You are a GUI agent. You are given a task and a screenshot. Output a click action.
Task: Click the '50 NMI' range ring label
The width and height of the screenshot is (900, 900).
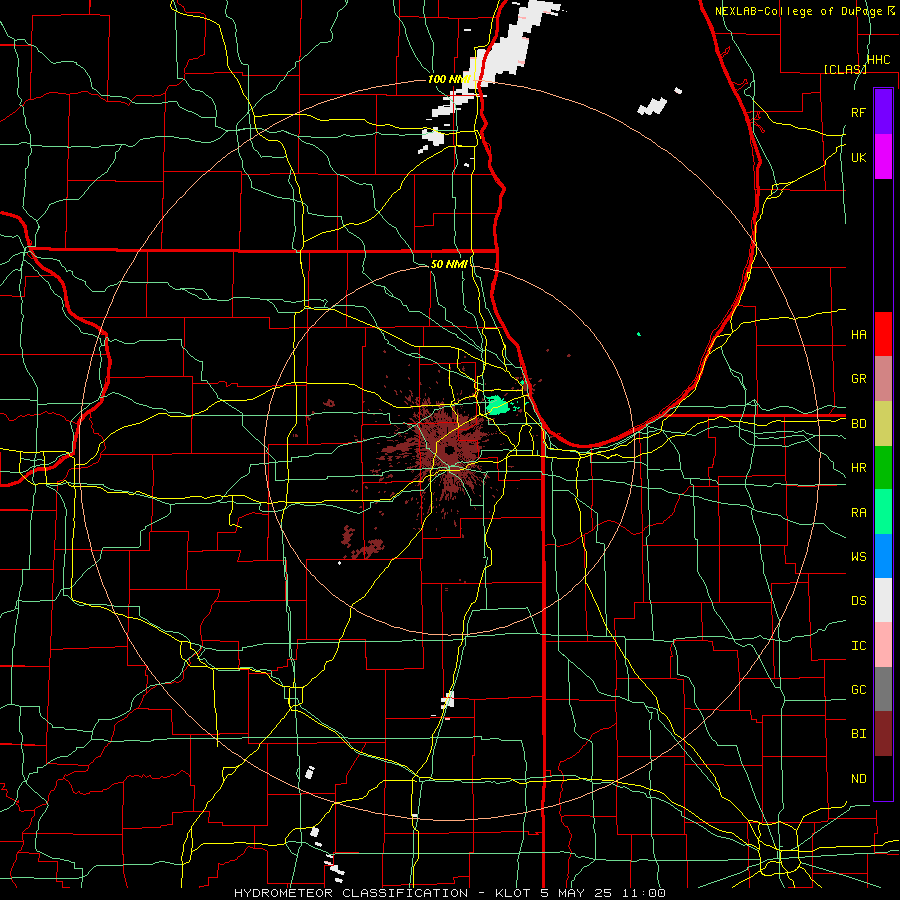click(x=449, y=264)
